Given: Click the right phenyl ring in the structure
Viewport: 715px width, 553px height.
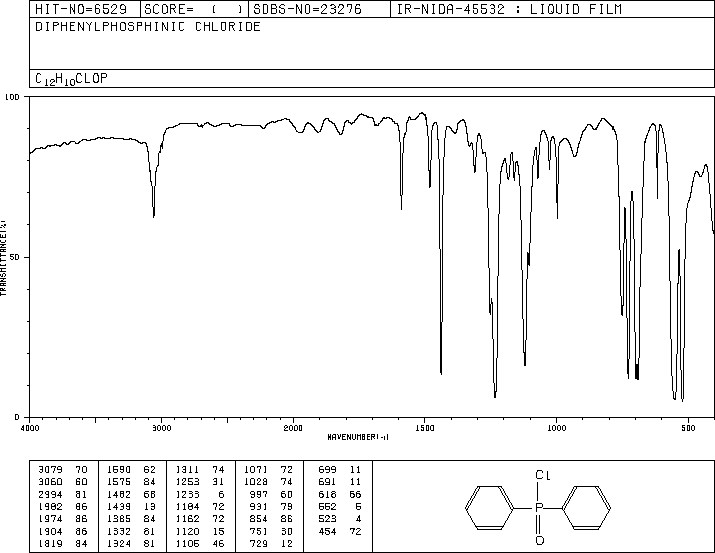Looking at the screenshot, I should [x=587, y=508].
